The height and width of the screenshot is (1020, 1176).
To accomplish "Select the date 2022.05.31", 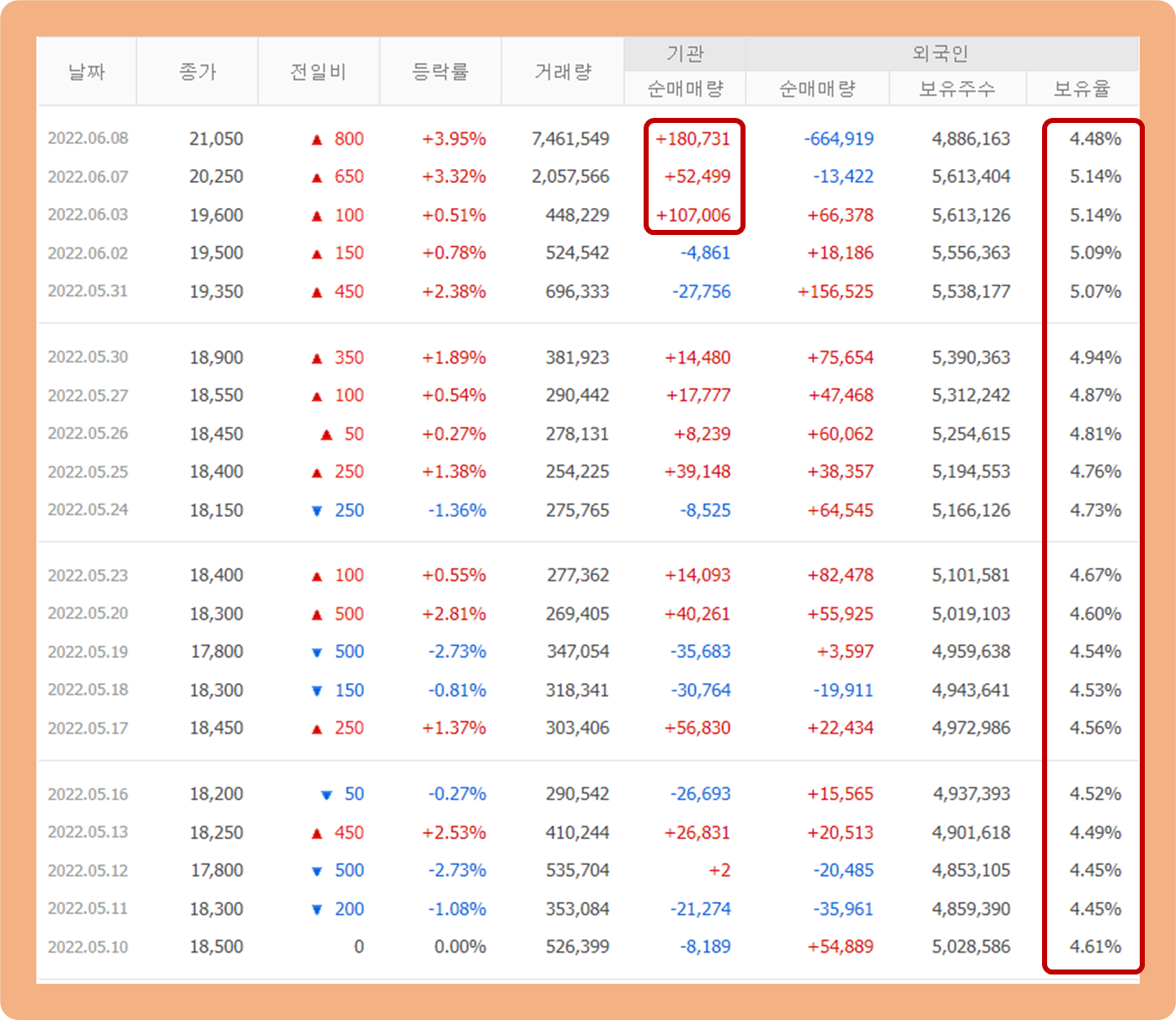I will [x=88, y=291].
